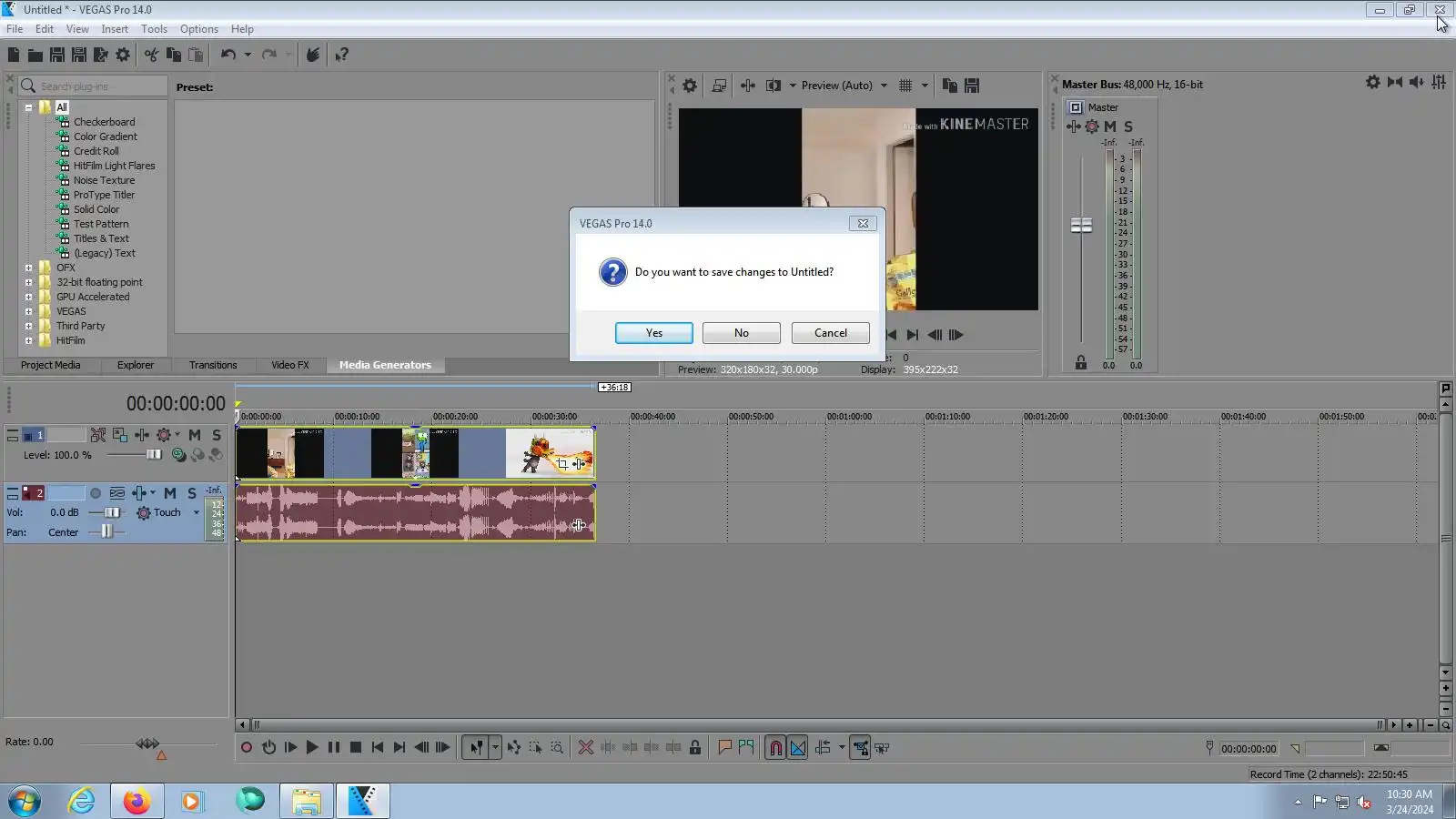This screenshot has height=819, width=1456.
Task: Mute video track 1
Action: pyautogui.click(x=194, y=435)
